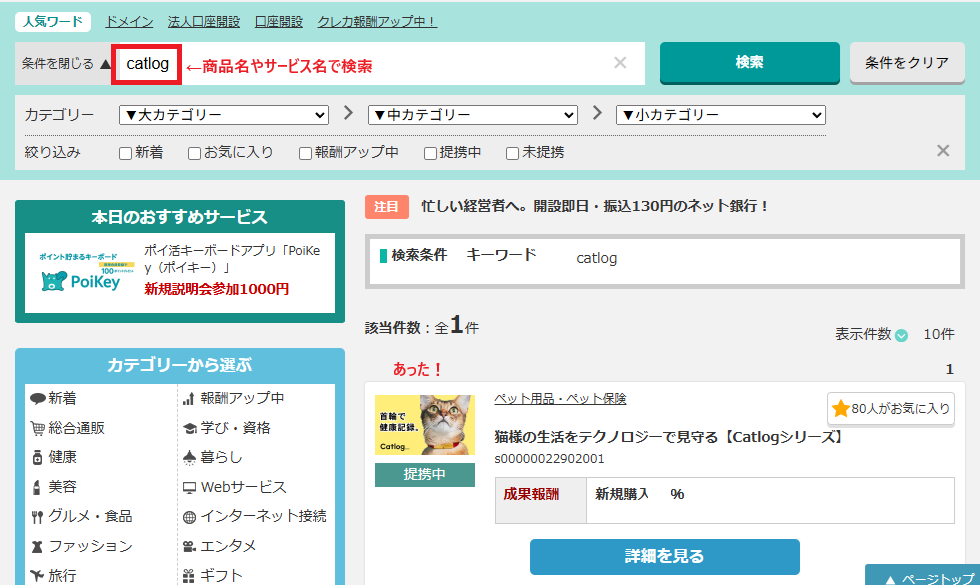Viewport: 980px width, 585px height.
Task: Click the 提携中 status badge under thumbnail
Action: 425,474
